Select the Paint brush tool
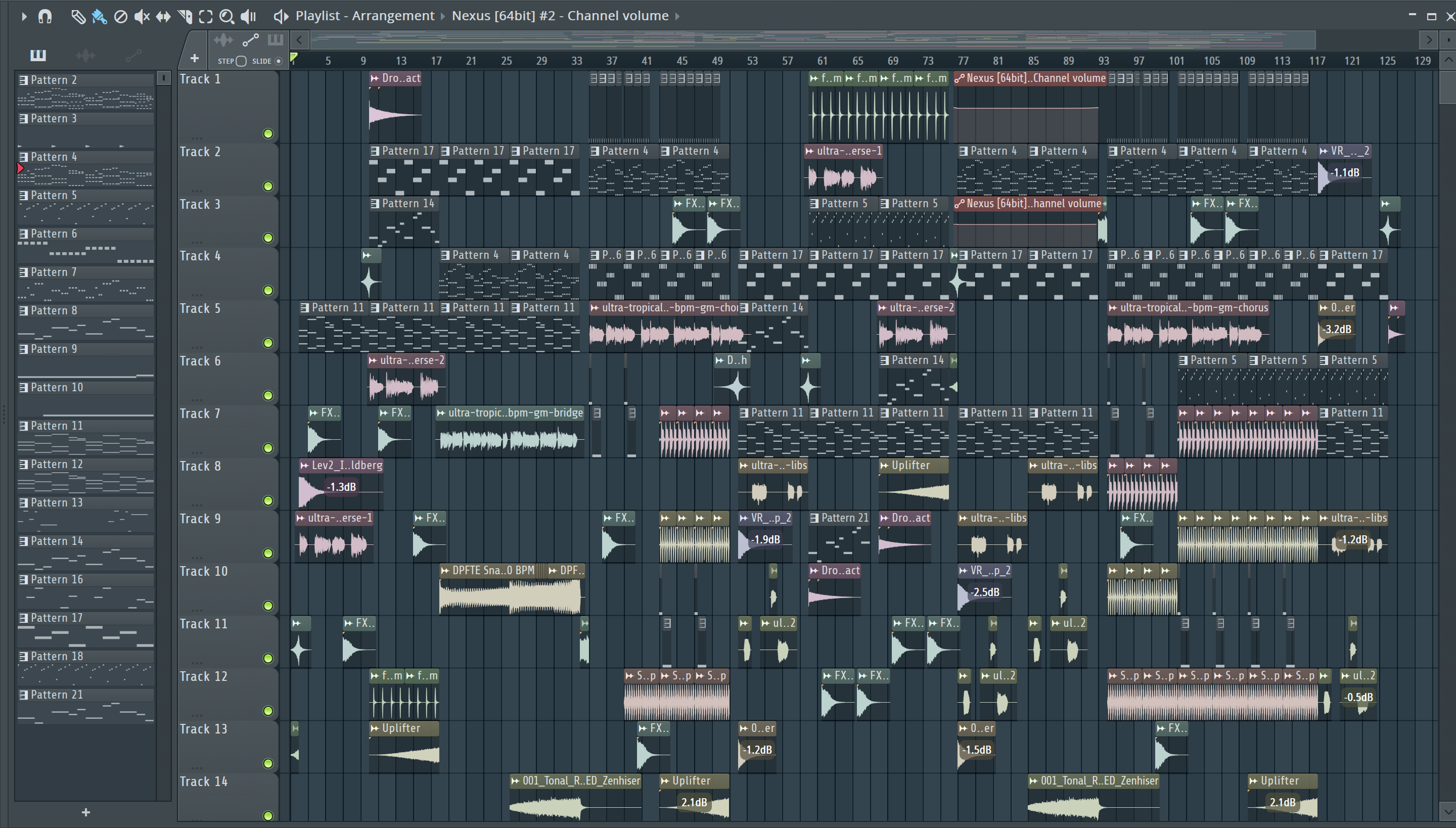Image resolution: width=1456 pixels, height=828 pixels. pos(99,17)
